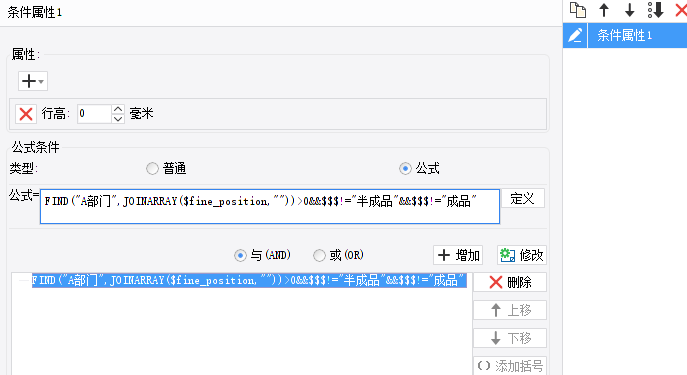Click the copy condition attribute icon

click(577, 10)
